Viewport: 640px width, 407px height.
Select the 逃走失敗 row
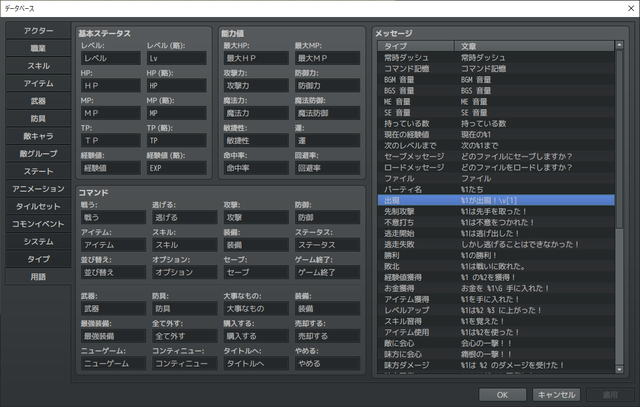[x=496, y=245]
